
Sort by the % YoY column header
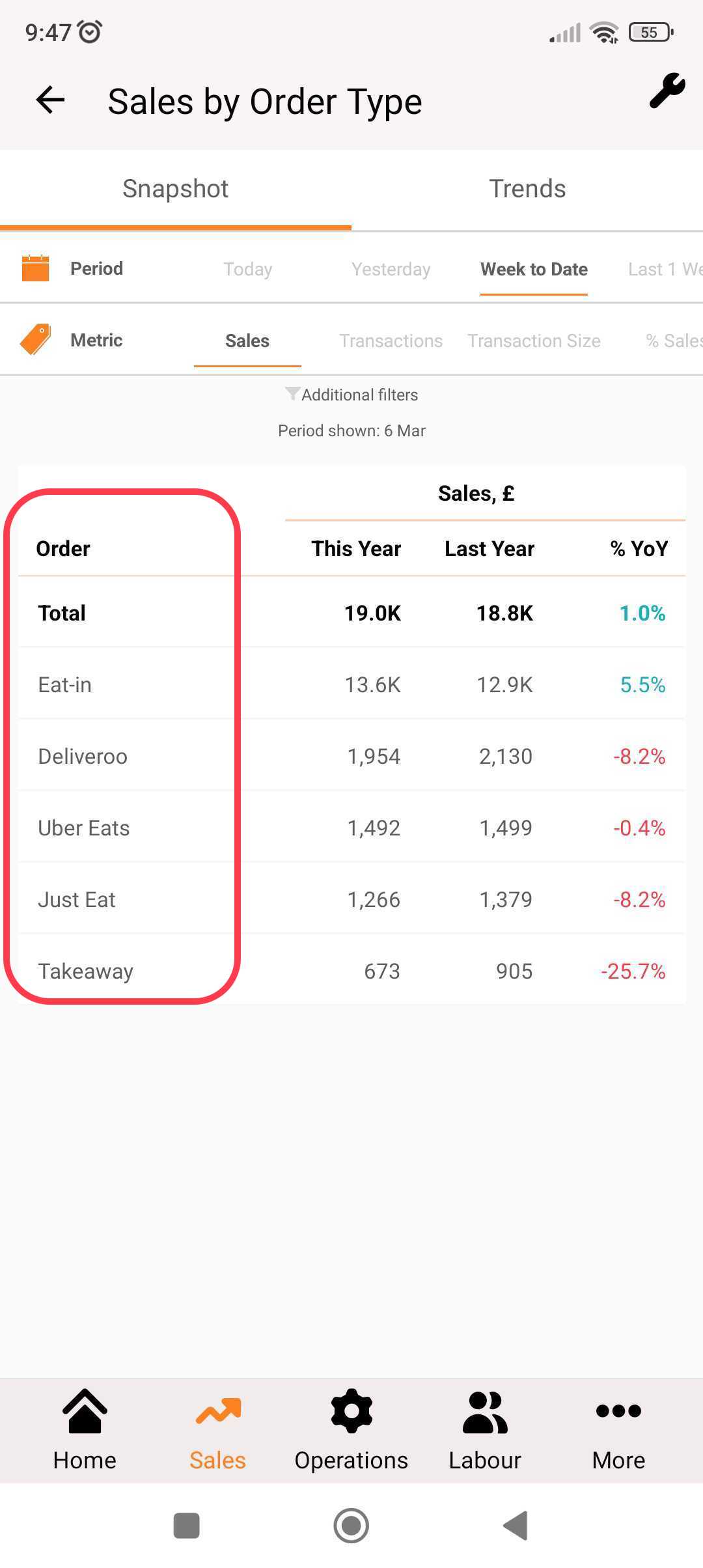click(x=639, y=548)
